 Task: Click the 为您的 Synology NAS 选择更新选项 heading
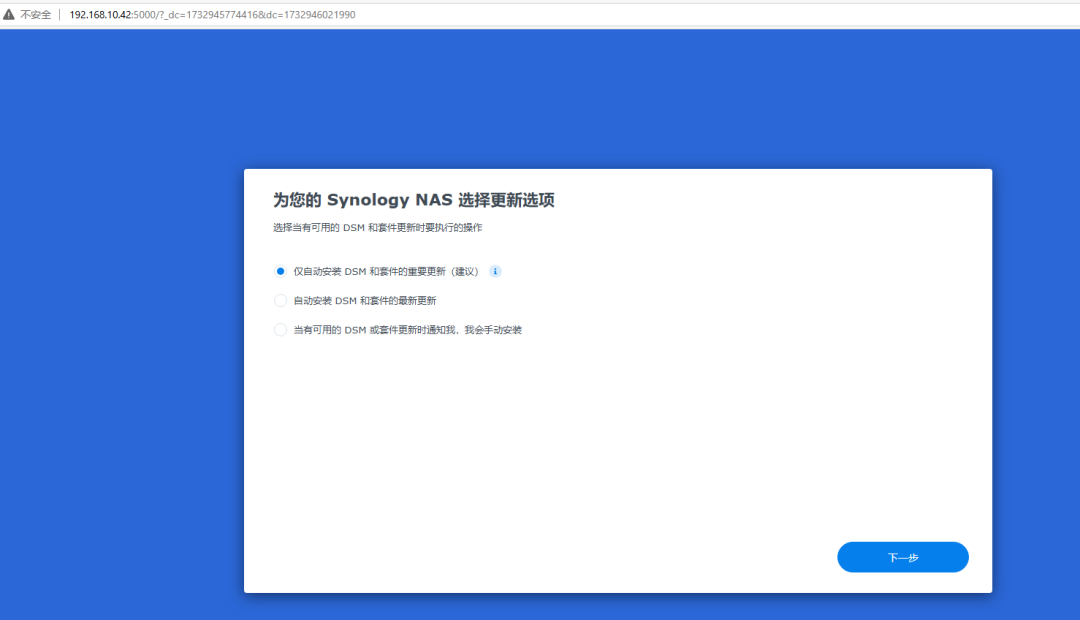tap(413, 200)
